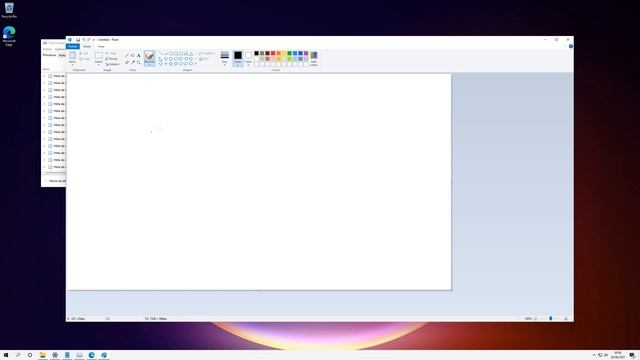Select the Microsoft Edge desktop shortcut
The height and width of the screenshot is (360, 640).
(x=9, y=36)
